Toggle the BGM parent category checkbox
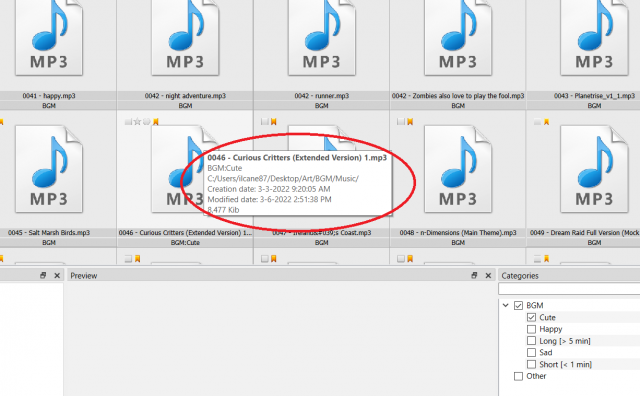This screenshot has height=396, width=640. [518, 305]
